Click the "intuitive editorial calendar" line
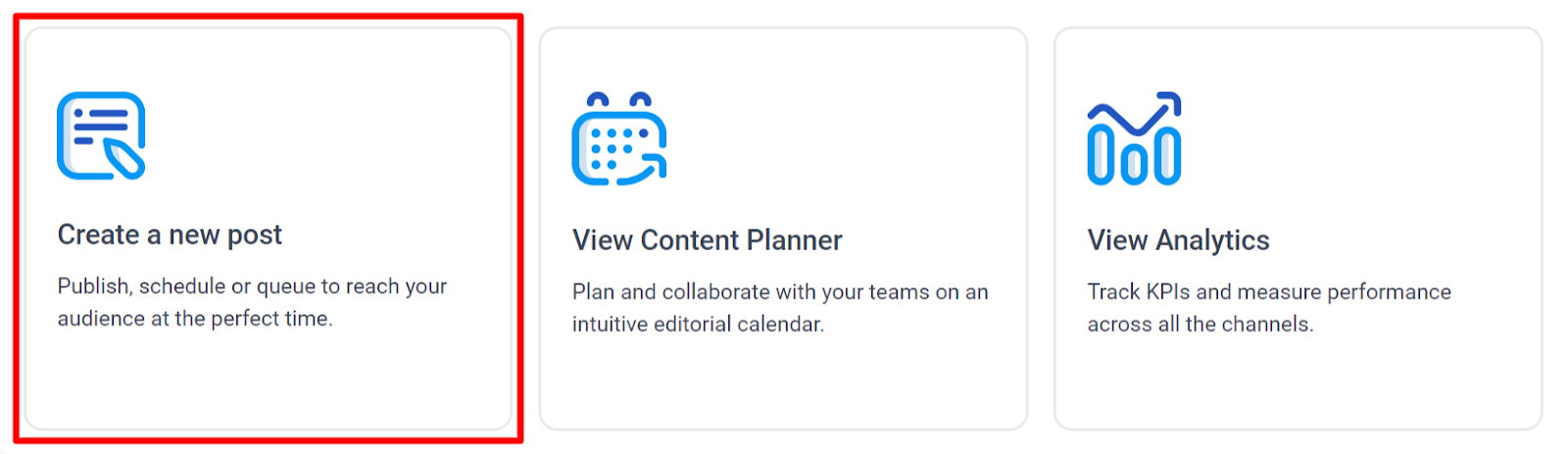This screenshot has height=454, width=1568. pos(698,325)
